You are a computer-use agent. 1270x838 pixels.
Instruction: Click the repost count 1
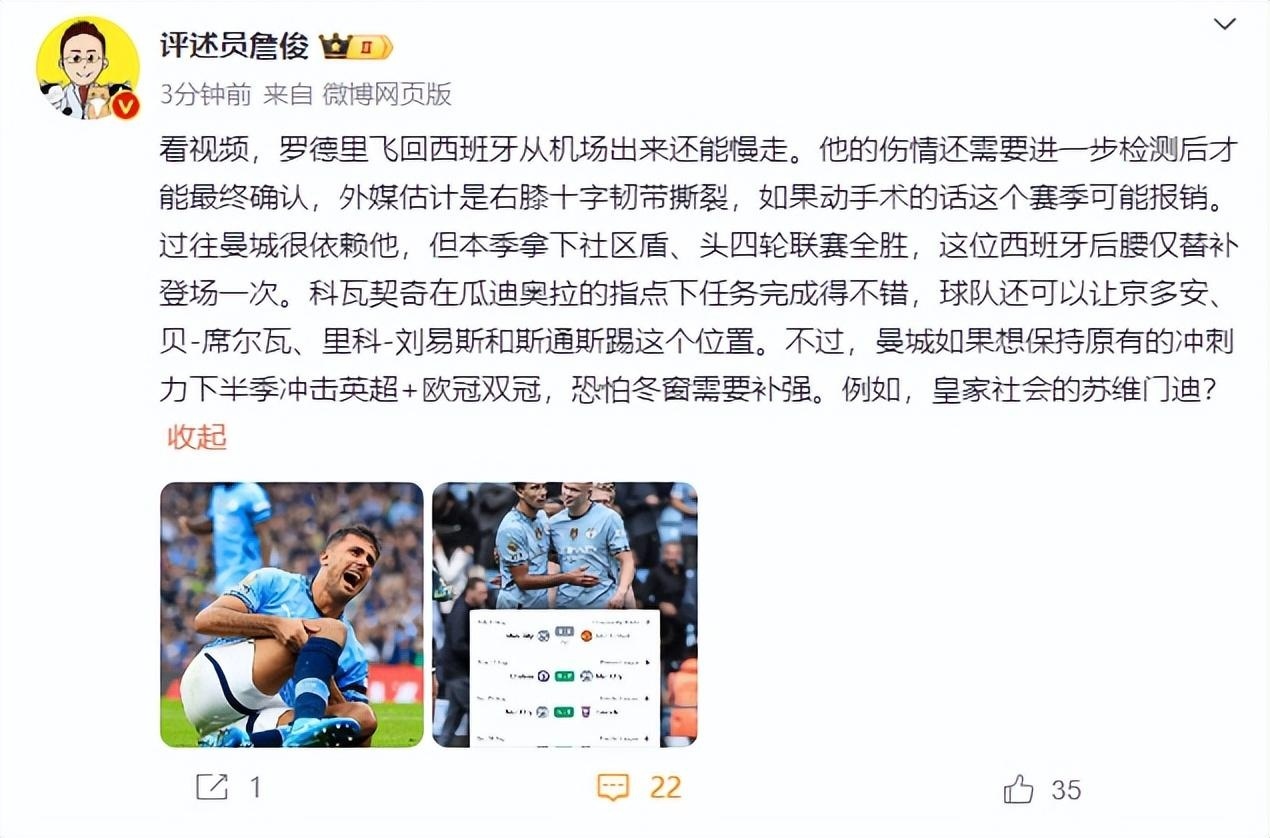(x=255, y=788)
